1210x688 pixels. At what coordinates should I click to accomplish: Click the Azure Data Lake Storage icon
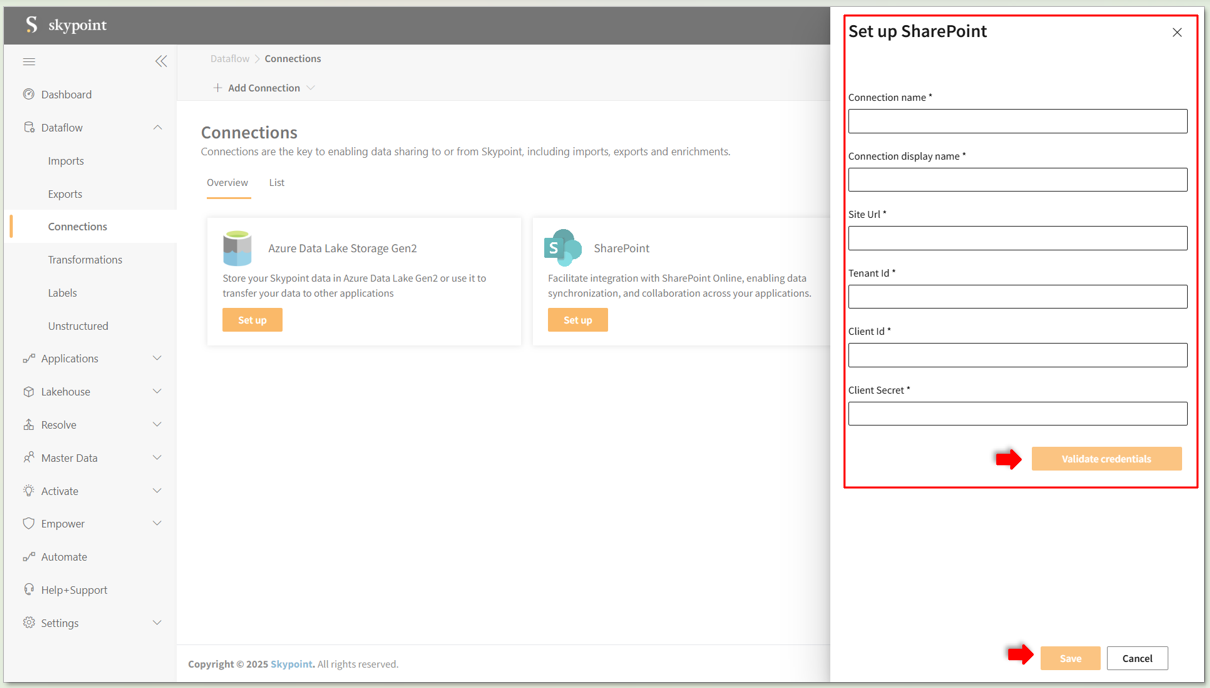pos(237,248)
